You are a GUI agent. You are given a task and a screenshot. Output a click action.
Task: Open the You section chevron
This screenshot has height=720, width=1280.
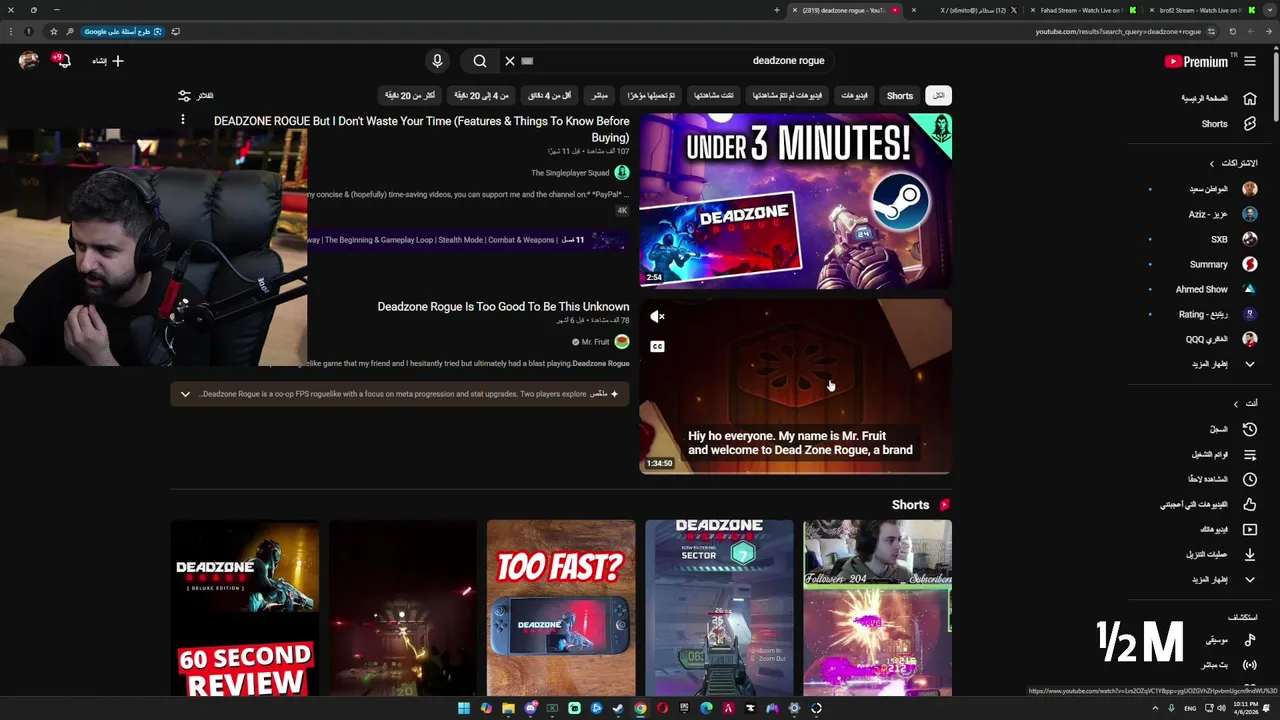pyautogui.click(x=1235, y=404)
